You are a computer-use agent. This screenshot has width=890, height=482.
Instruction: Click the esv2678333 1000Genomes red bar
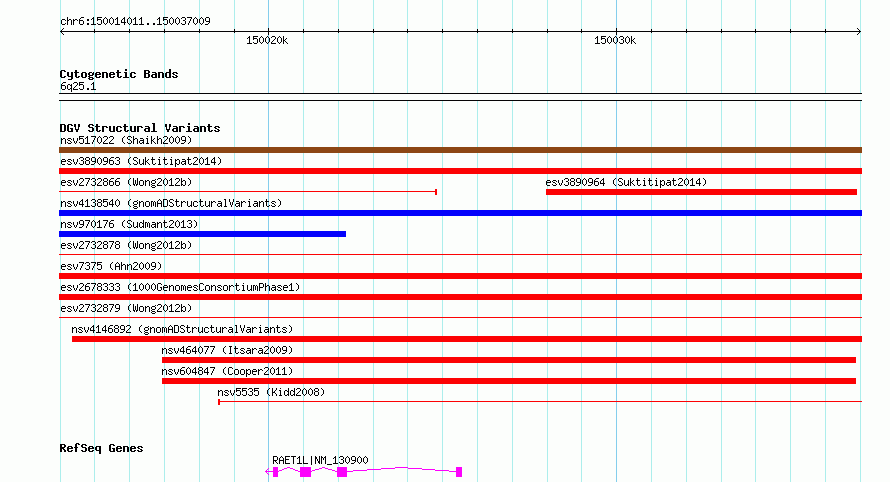click(x=460, y=297)
